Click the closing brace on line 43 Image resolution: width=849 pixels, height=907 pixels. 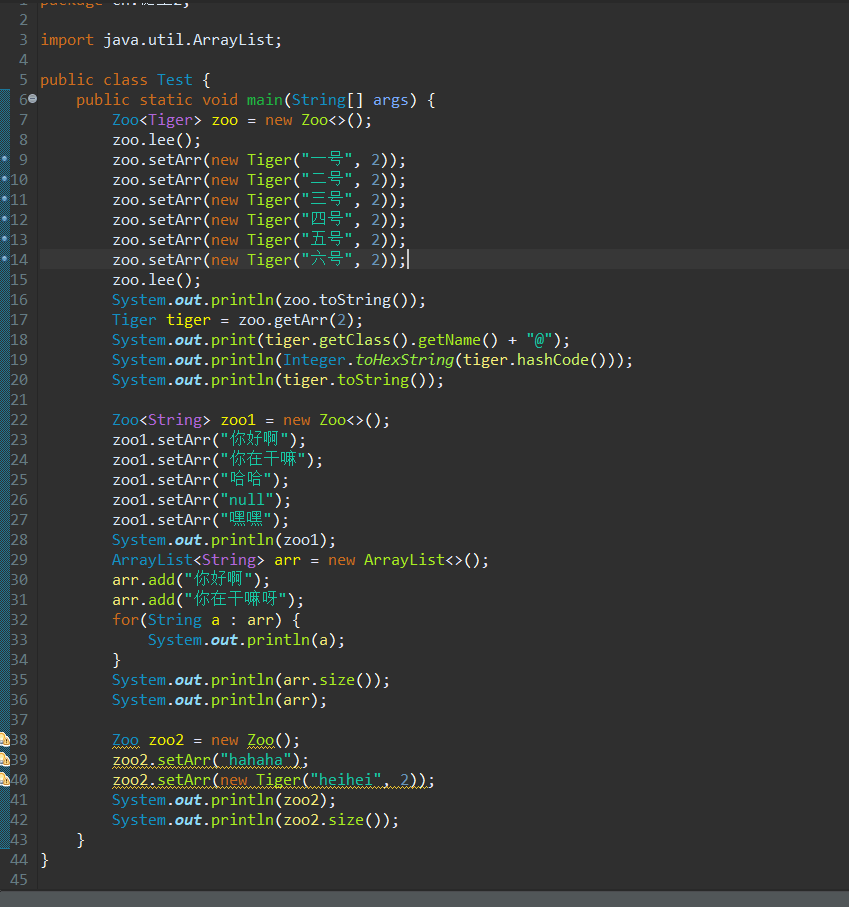pos(80,840)
